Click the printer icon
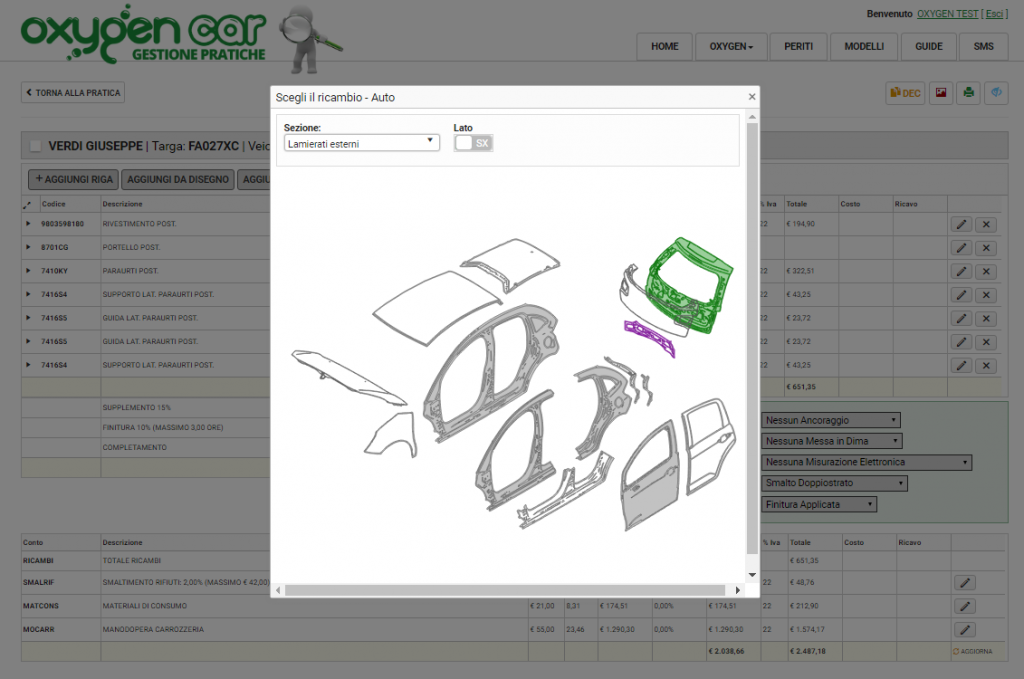Image resolution: width=1024 pixels, height=679 pixels. [968, 93]
